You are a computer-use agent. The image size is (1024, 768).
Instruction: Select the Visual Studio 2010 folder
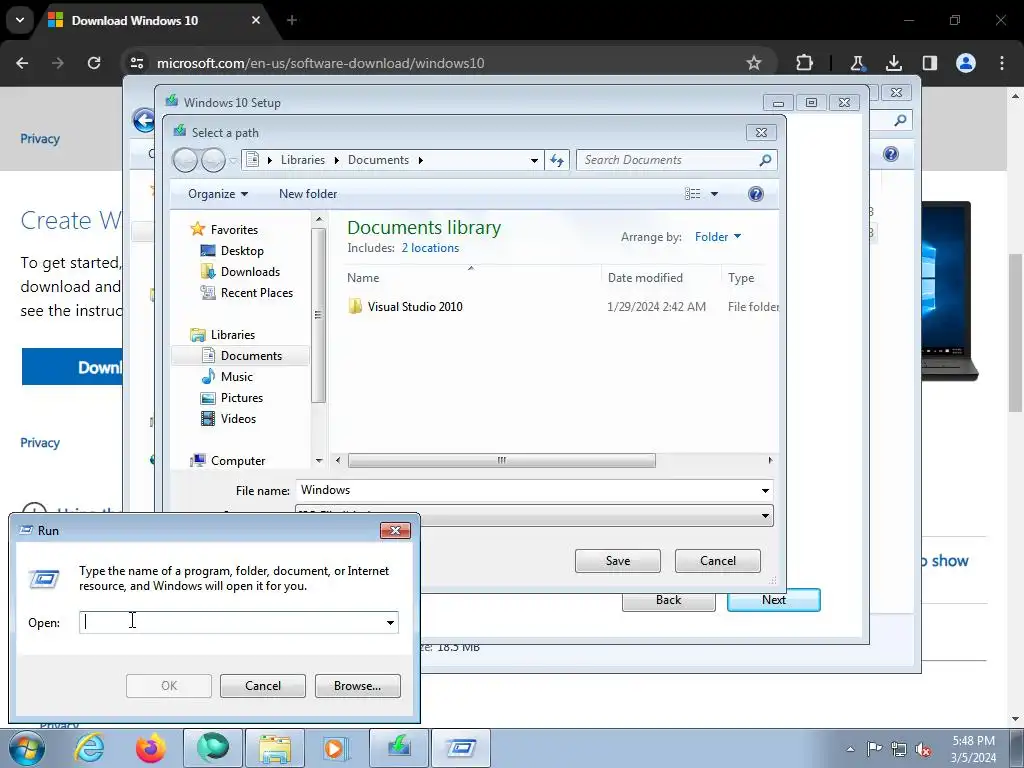[415, 306]
